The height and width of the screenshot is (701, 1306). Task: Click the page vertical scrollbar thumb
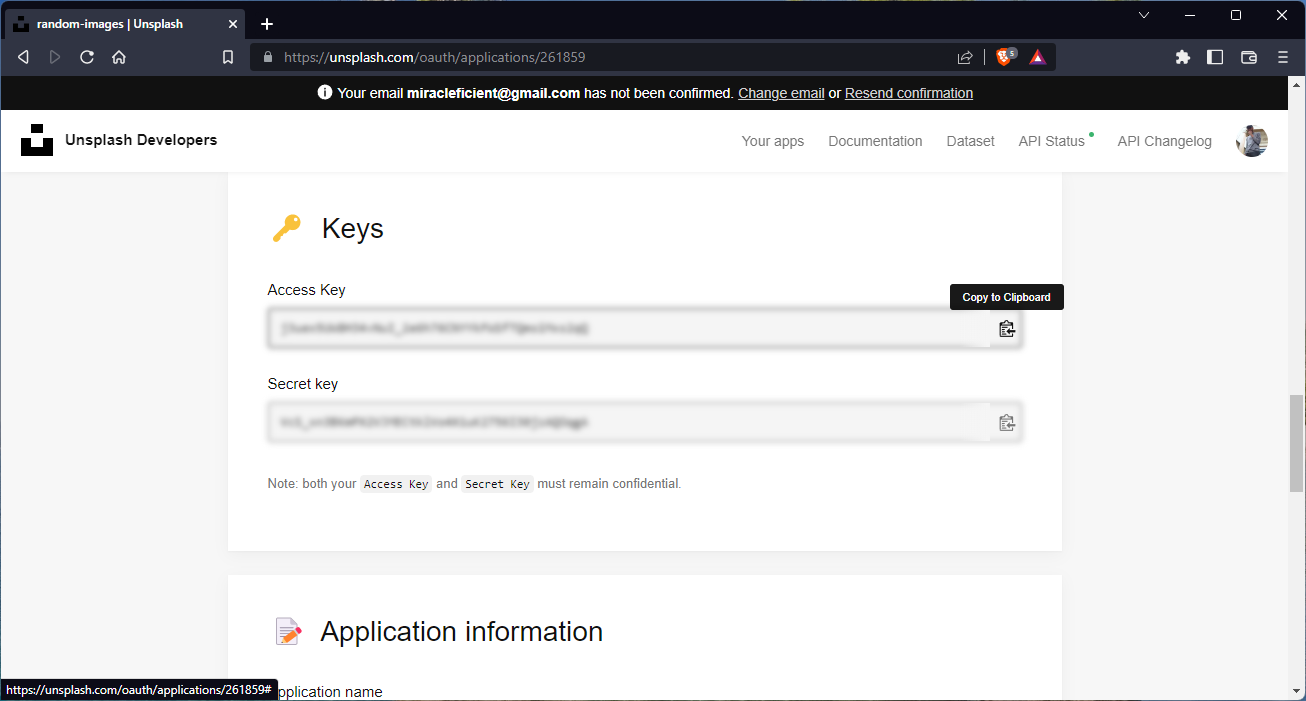(1296, 444)
